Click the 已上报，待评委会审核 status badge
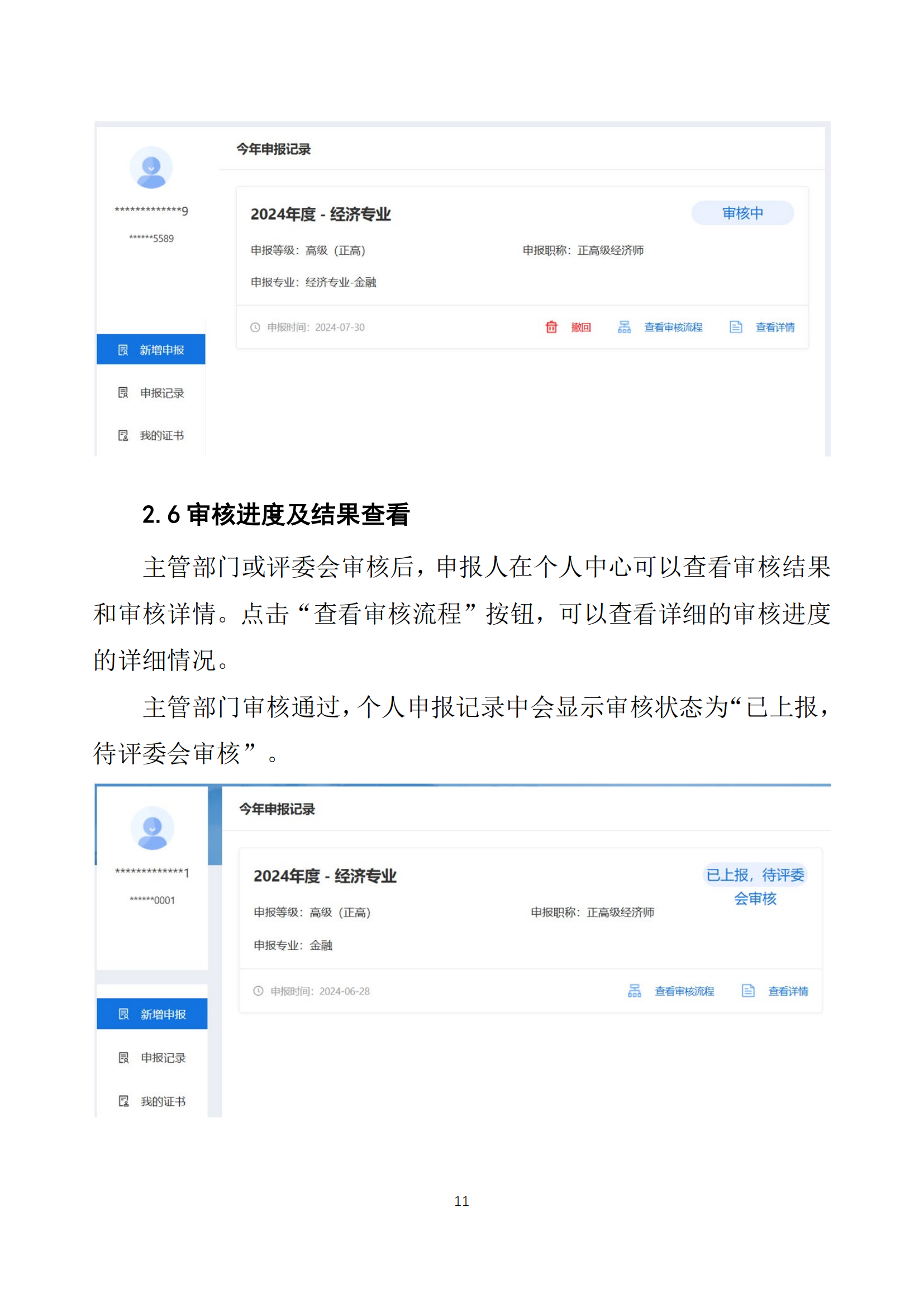Image resolution: width=924 pixels, height=1307 pixels. pyautogui.click(x=754, y=886)
